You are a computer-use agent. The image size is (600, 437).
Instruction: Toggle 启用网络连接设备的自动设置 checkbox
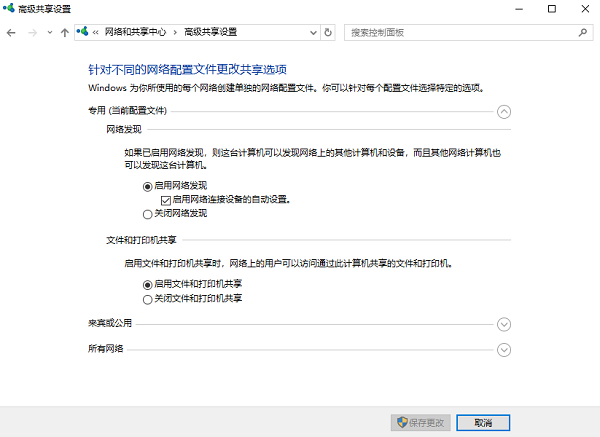[166, 201]
